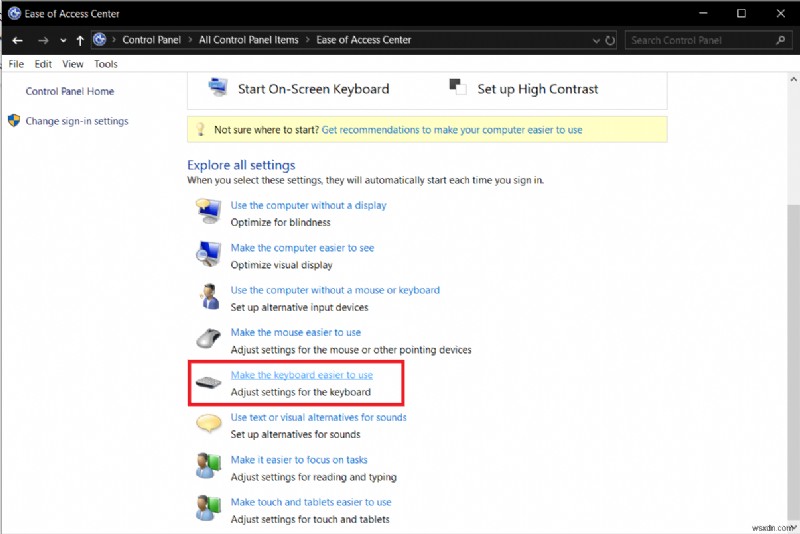Minimize the Ease of Access Center window
The width and height of the screenshot is (800, 534).
703,13
